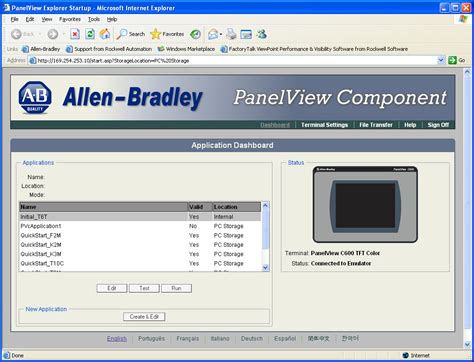Switch language to Deutsch
The height and width of the screenshot is (362, 474).
click(x=252, y=339)
